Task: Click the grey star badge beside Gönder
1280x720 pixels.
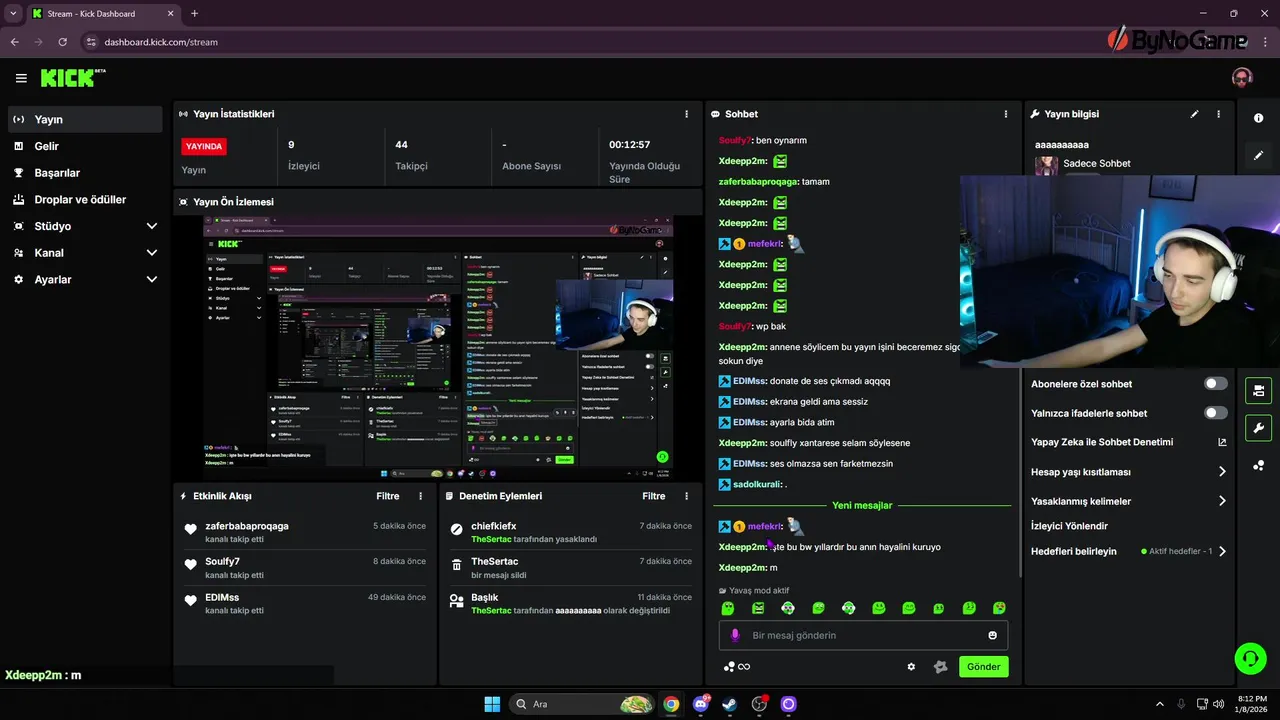Action: coord(940,667)
